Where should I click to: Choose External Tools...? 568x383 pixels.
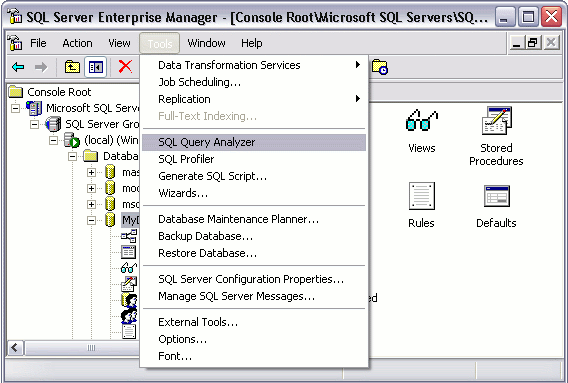[254, 322]
